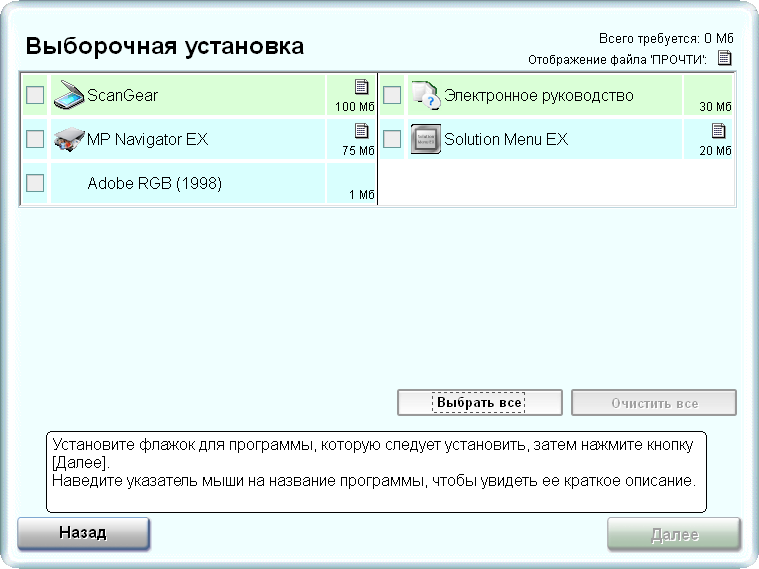Toggle the Solution Menu EX checkbox
Viewport: 759px width, 569px height.
point(392,139)
